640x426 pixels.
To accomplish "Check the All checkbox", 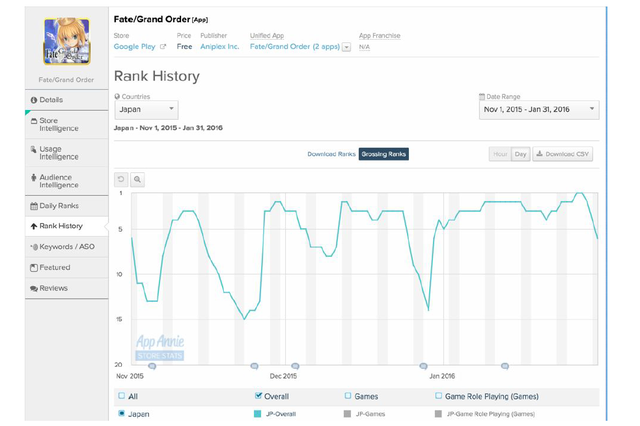I will [x=122, y=395].
